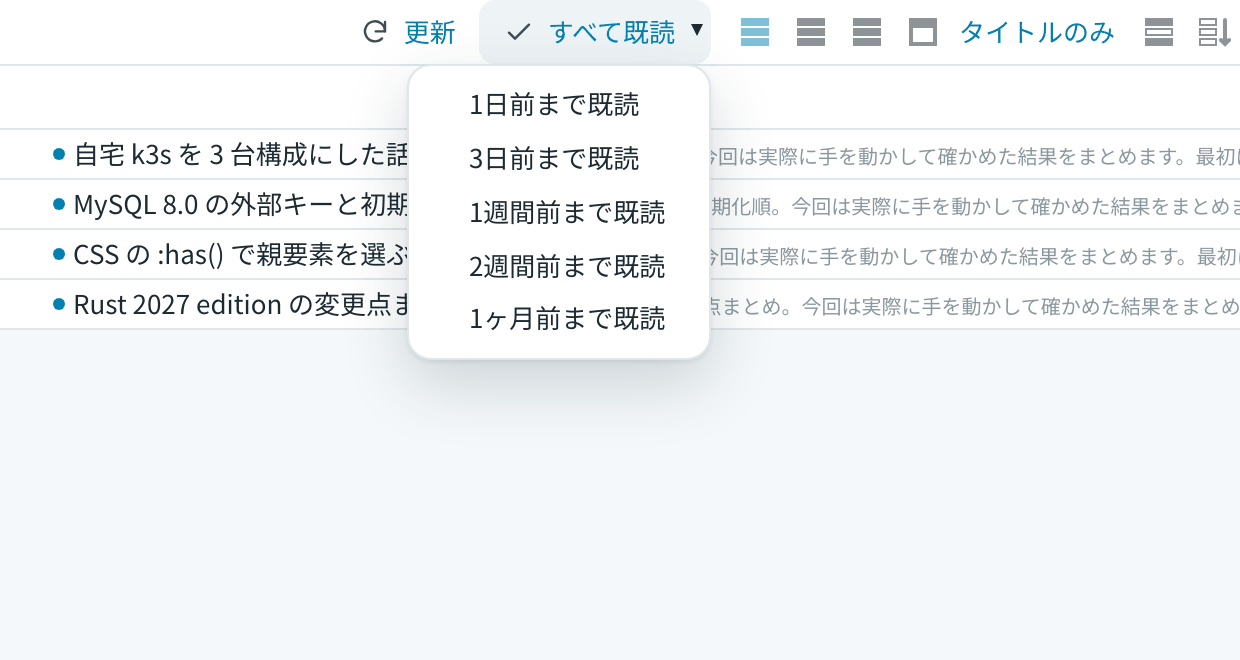Click the expanded rows layout icon
Image resolution: width=1240 pixels, height=660 pixels.
(1159, 32)
